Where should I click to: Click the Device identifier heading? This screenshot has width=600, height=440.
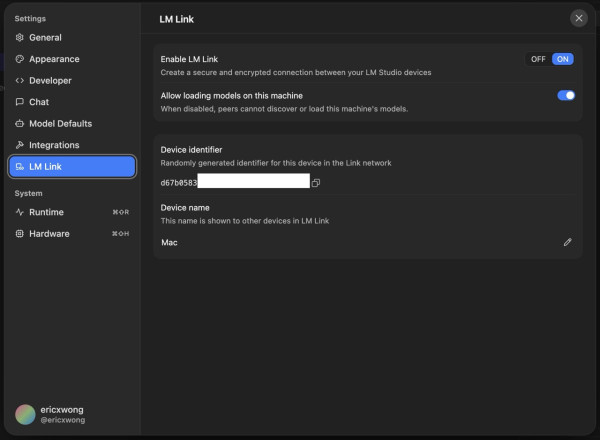pos(191,150)
